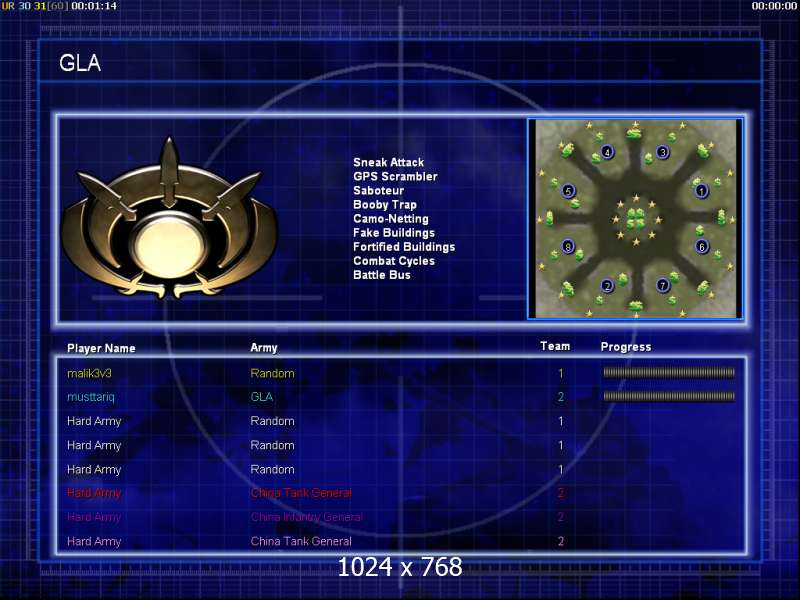Select player musttariq in the list
Screen dimensions: 800x600
[x=91, y=397]
